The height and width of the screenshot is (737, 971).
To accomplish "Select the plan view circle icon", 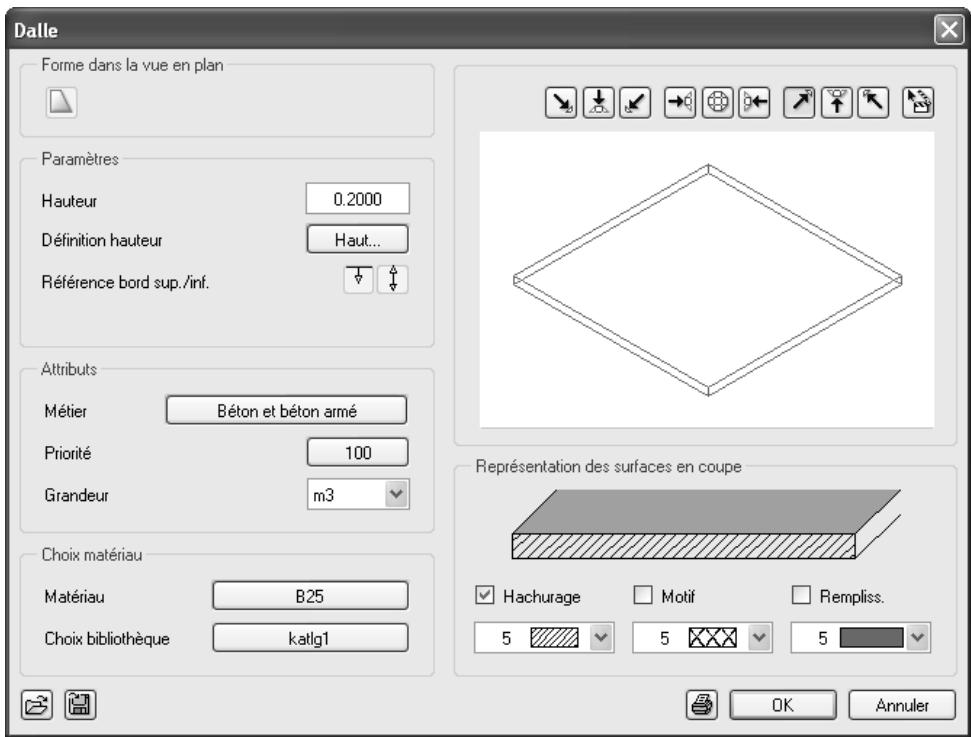I will (717, 102).
